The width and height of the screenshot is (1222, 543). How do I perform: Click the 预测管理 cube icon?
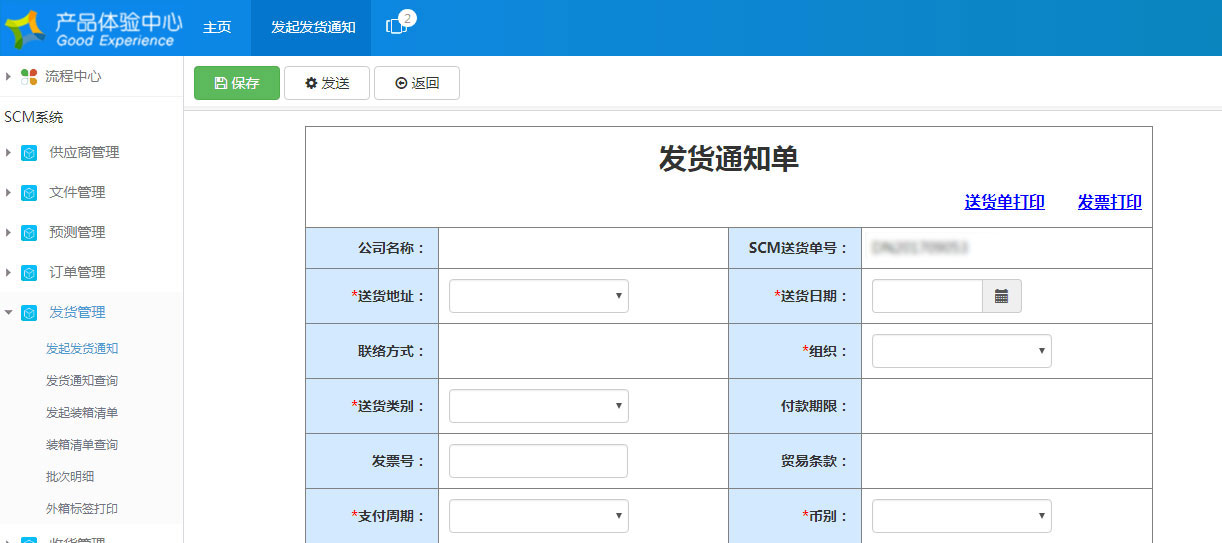tap(29, 233)
